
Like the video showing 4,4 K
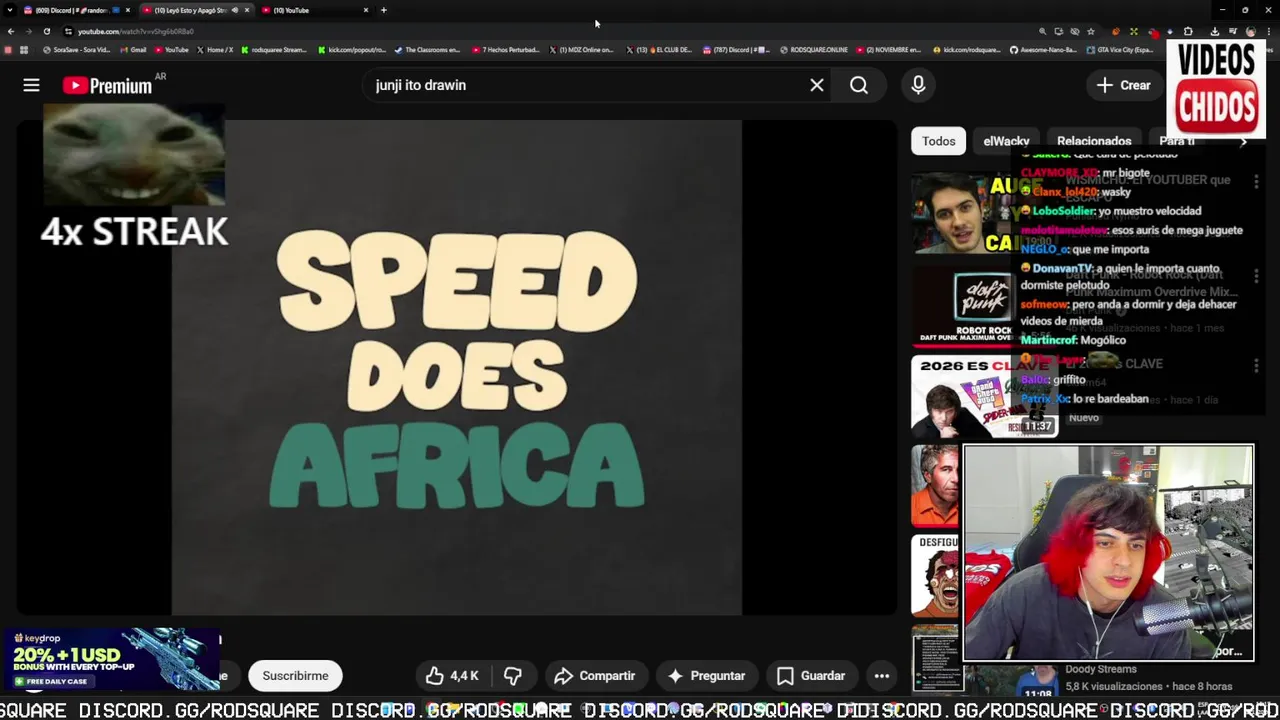coord(453,676)
